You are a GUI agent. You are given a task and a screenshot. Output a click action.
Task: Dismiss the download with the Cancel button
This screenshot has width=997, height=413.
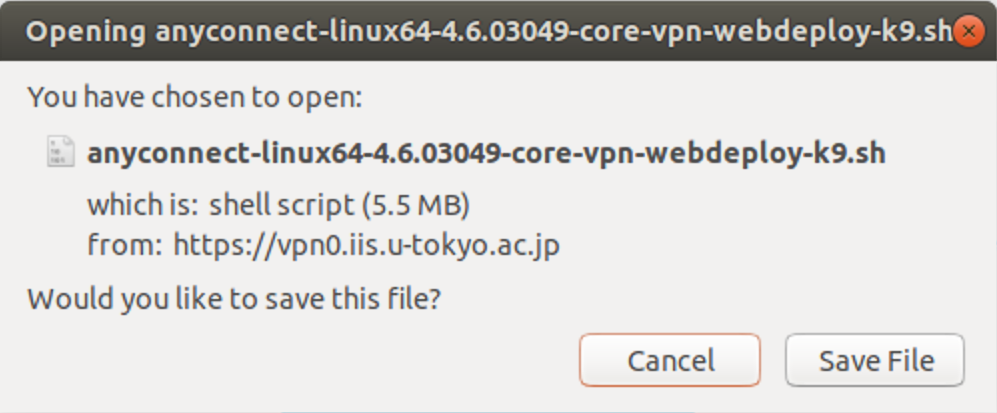pyautogui.click(x=670, y=360)
